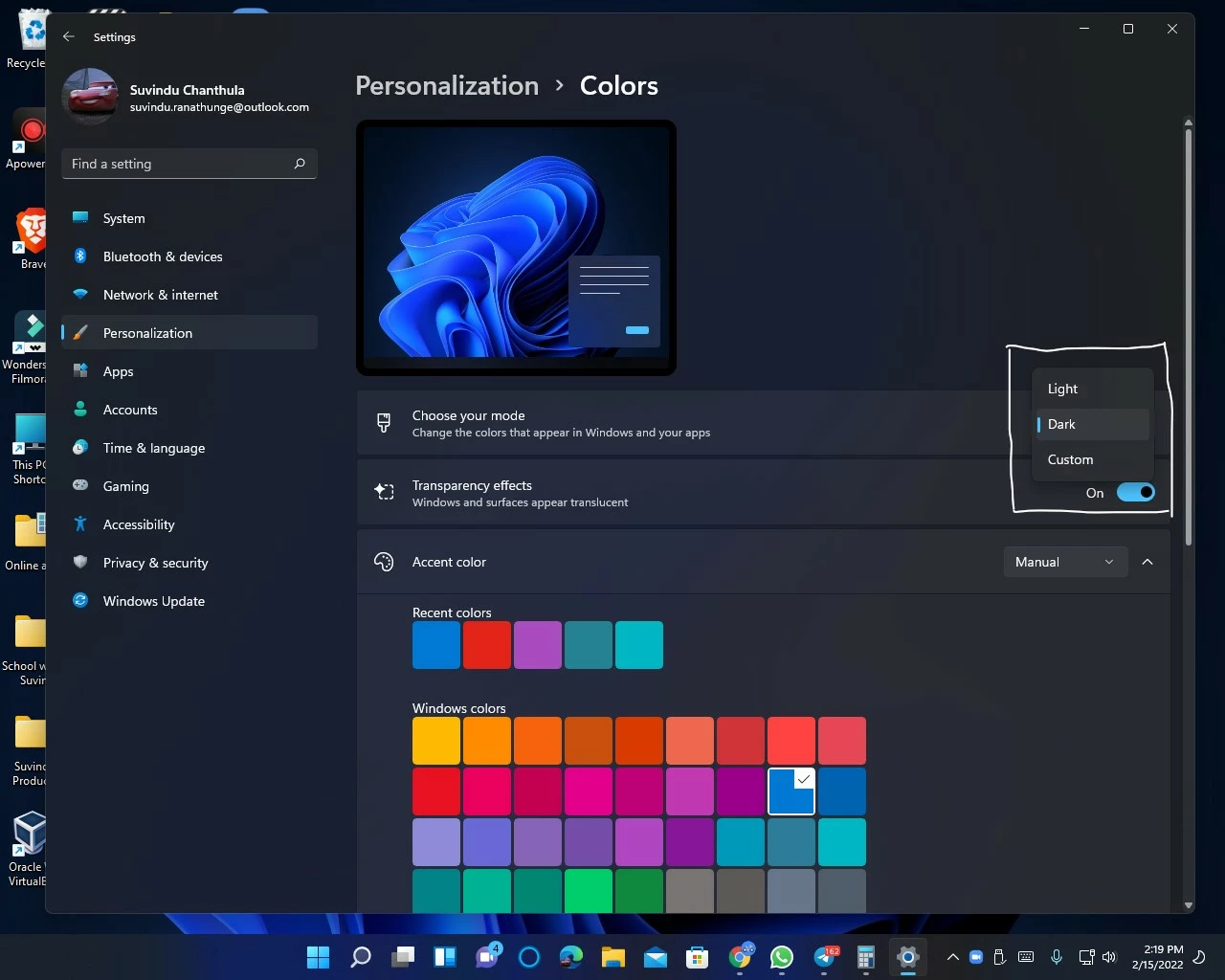
Task: Click Personalization breadcrumb link
Action: click(447, 86)
